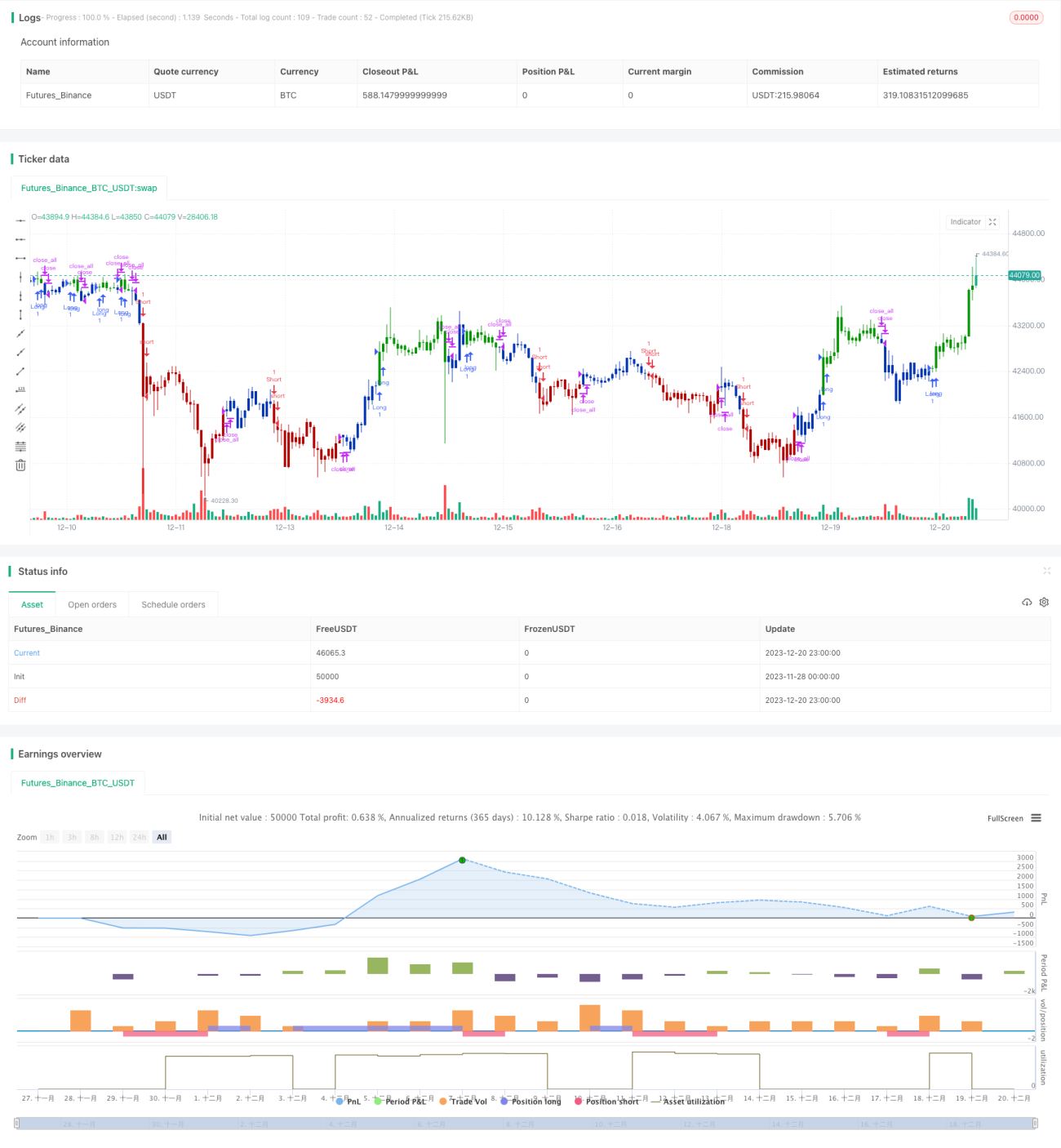
Task: Toggle Trade Vol series in legend
Action: click(x=463, y=1101)
